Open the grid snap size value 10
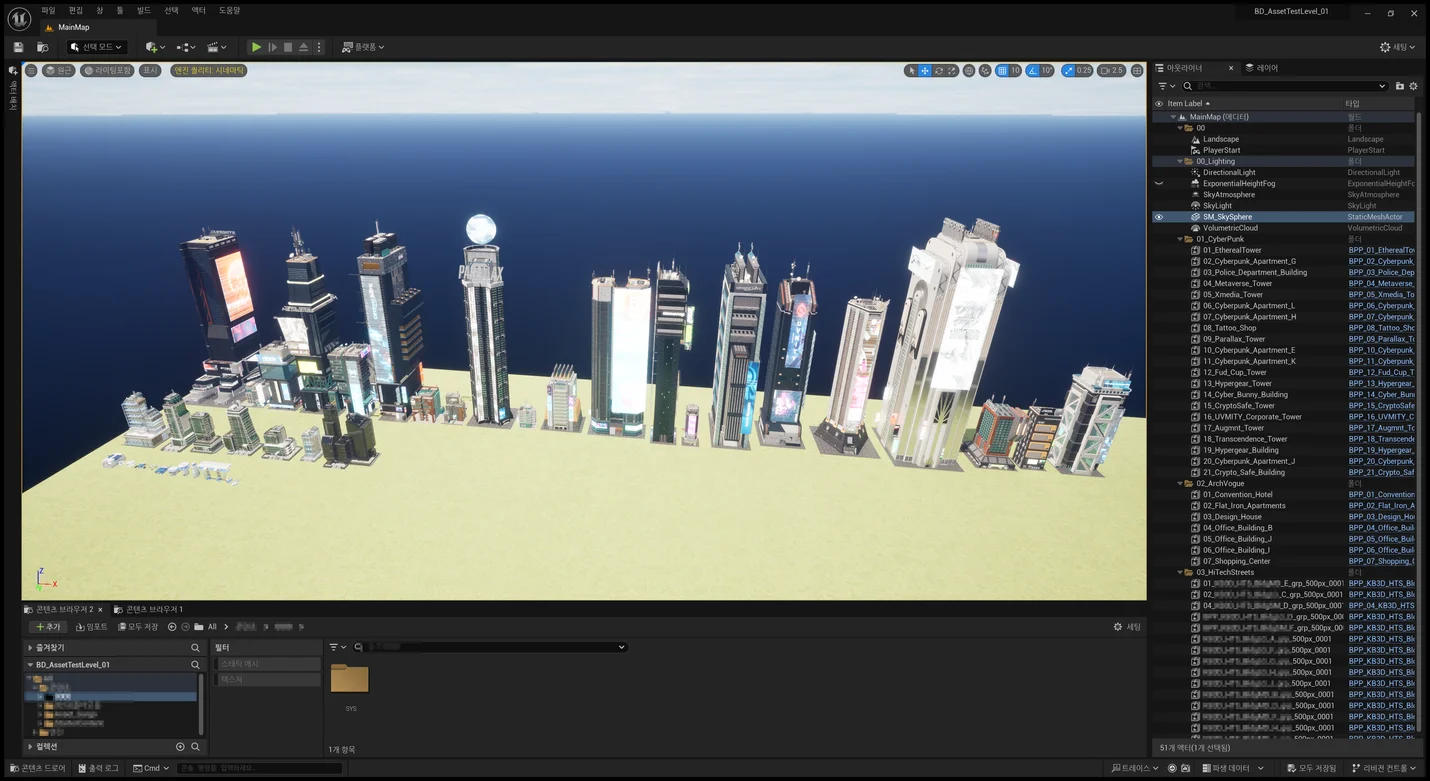The height and width of the screenshot is (781, 1430). click(x=1015, y=71)
